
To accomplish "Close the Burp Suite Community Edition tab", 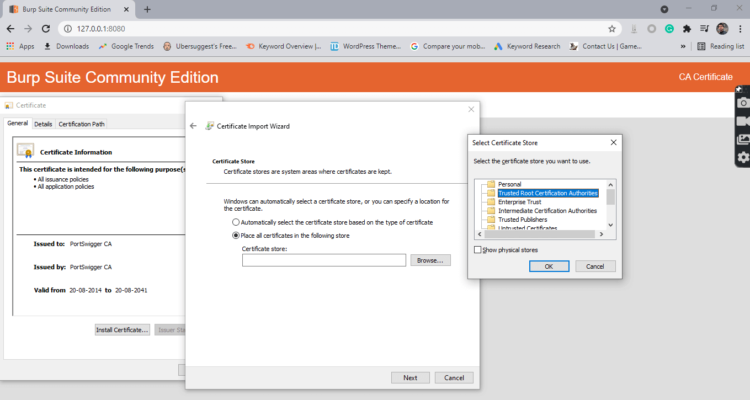I will pyautogui.click(x=126, y=10).
